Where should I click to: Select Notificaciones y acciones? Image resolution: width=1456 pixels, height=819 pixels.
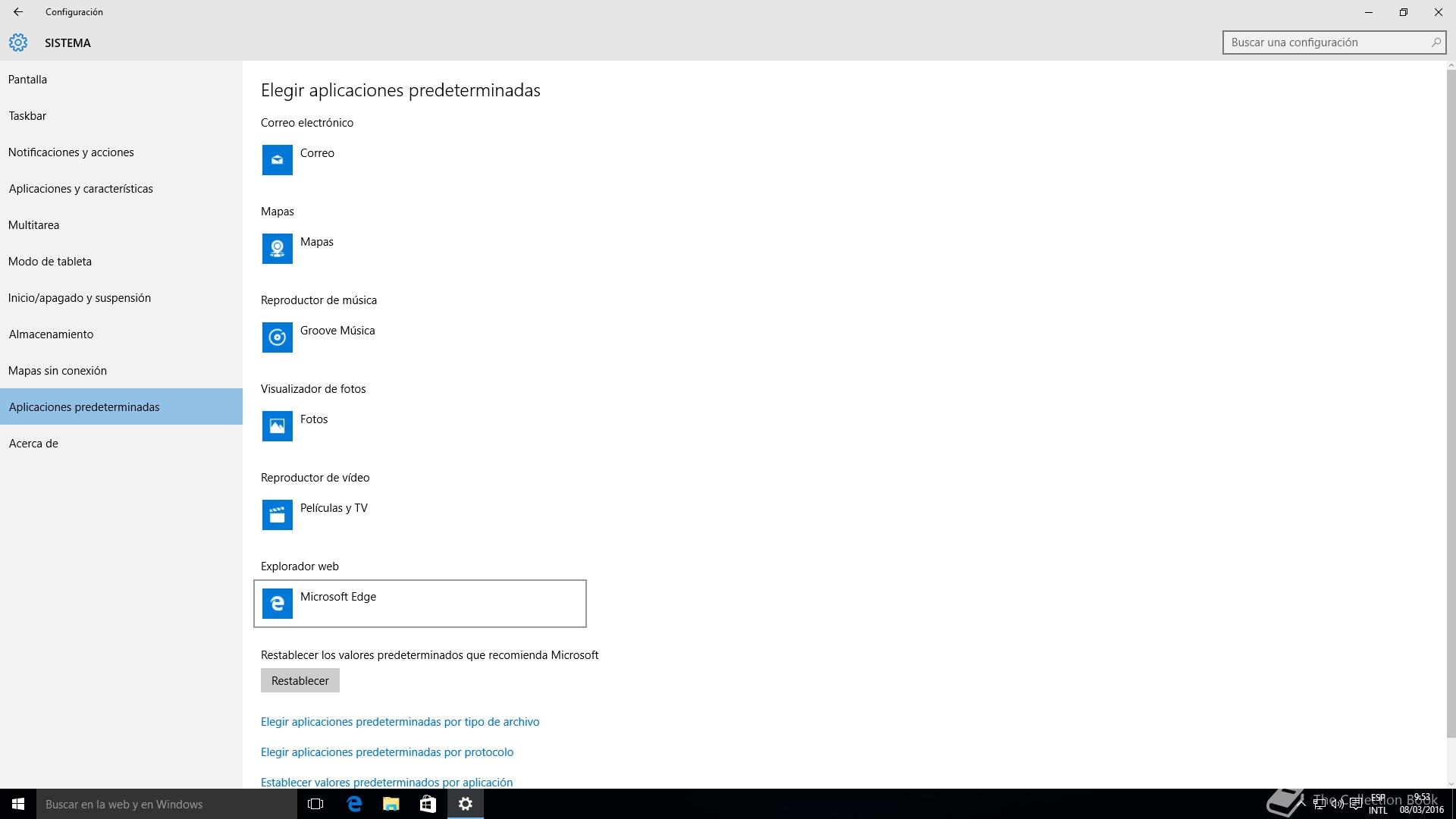121,152
